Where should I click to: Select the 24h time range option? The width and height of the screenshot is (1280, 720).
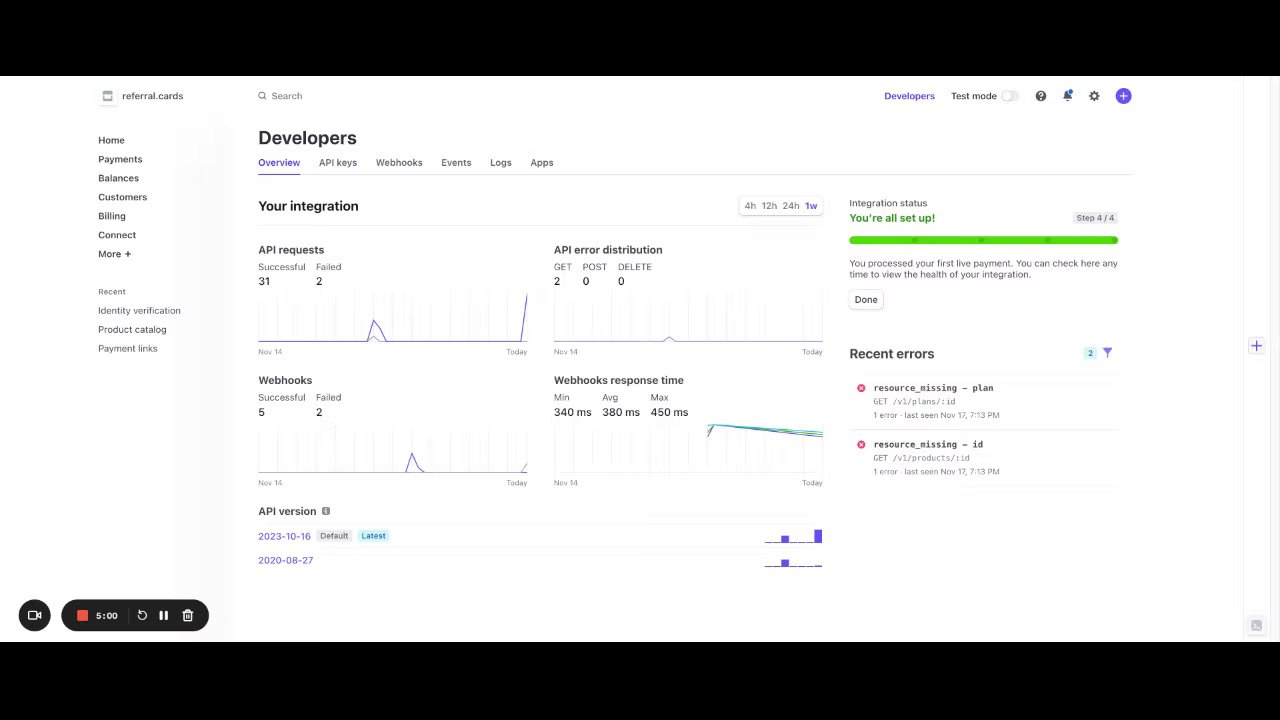coord(791,206)
